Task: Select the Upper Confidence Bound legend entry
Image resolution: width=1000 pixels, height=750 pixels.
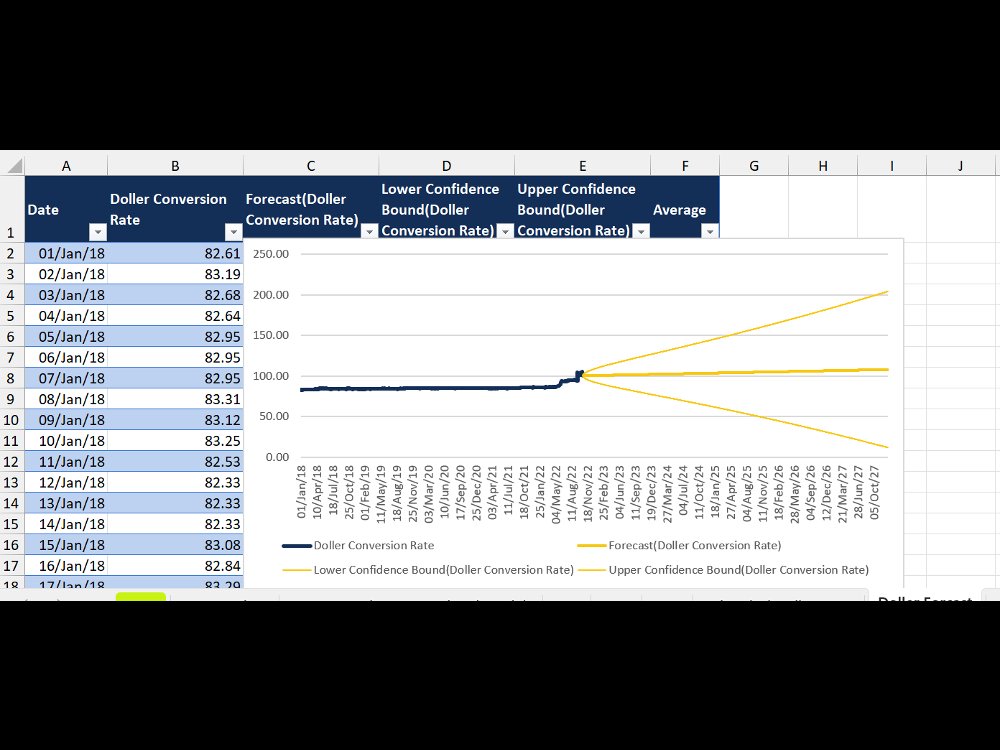Action: [x=723, y=570]
